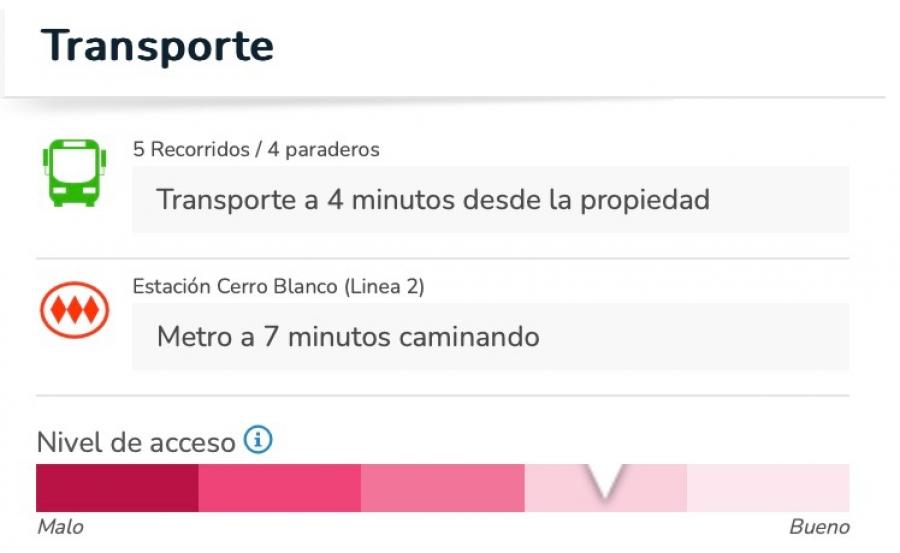Click the red Metro logo icon
The height and width of the screenshot is (553, 900).
click(75, 310)
